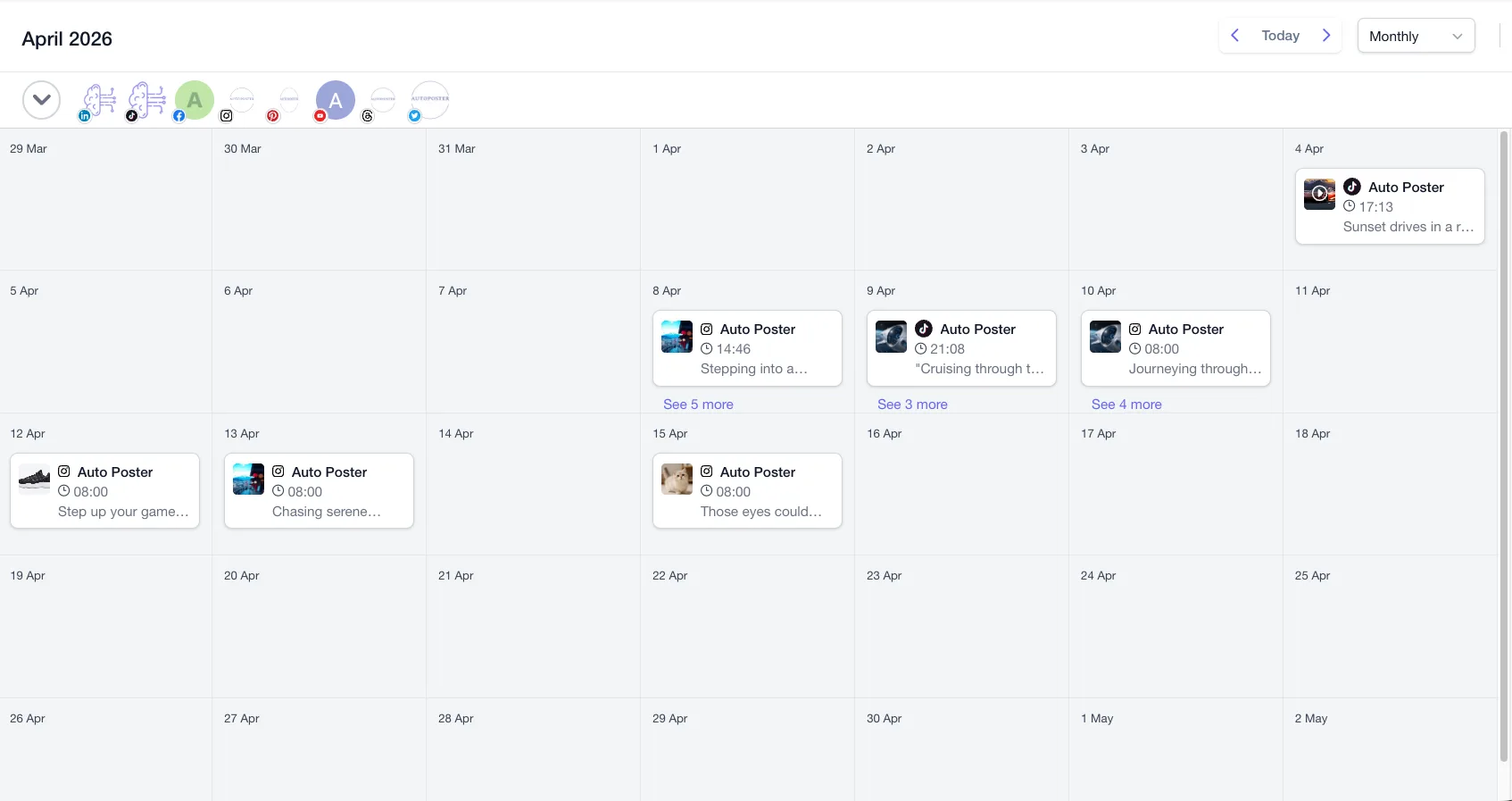Open the 4 Apr Sunset drives post
Viewport: 1512px width, 801px height.
[1390, 206]
